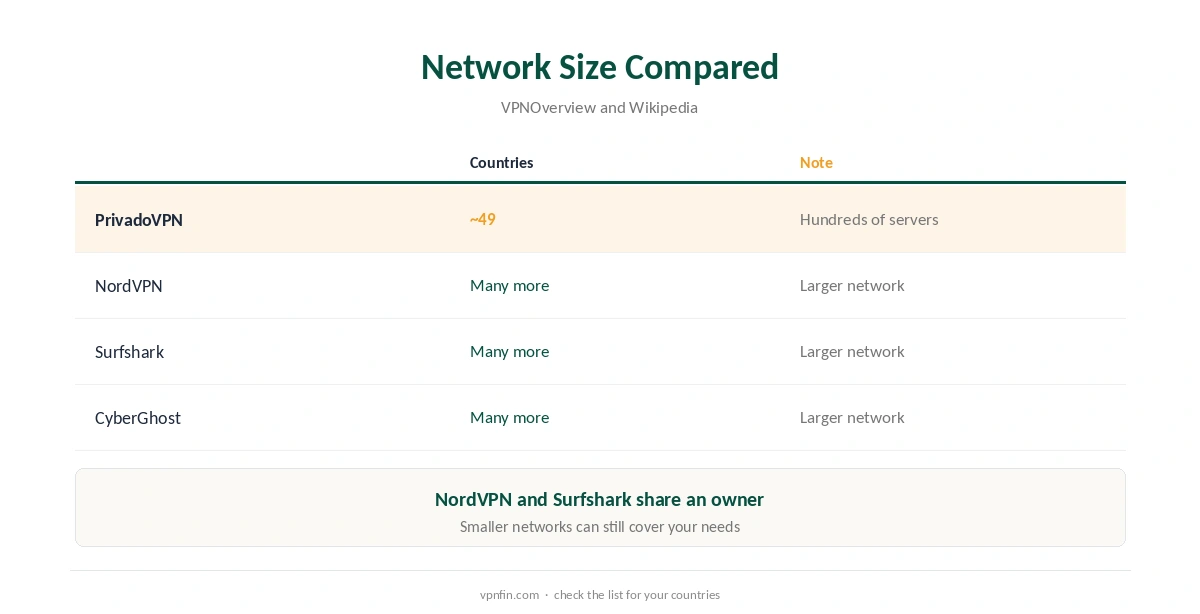
Task: Click the vpnfin.com footer text
Action: [509, 595]
